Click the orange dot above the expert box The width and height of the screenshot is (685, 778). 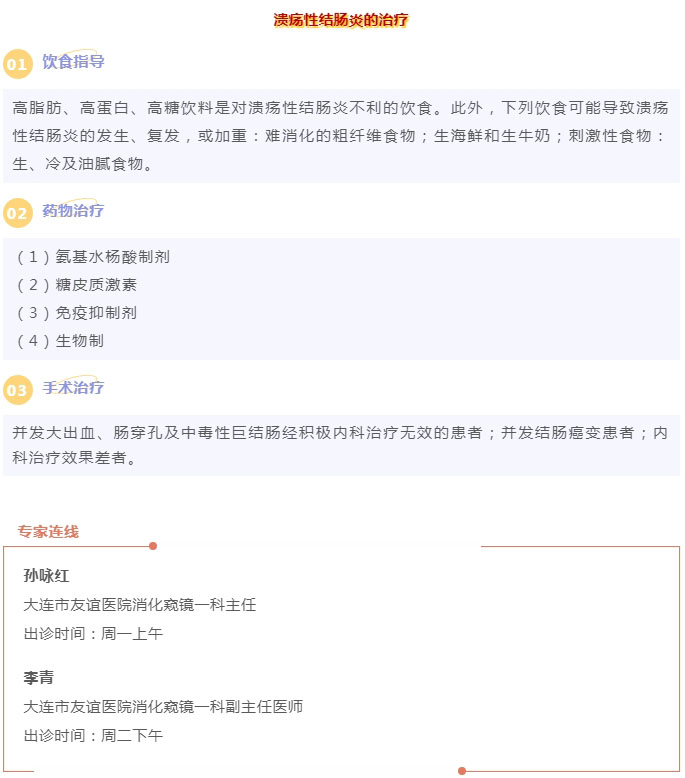coord(153,546)
